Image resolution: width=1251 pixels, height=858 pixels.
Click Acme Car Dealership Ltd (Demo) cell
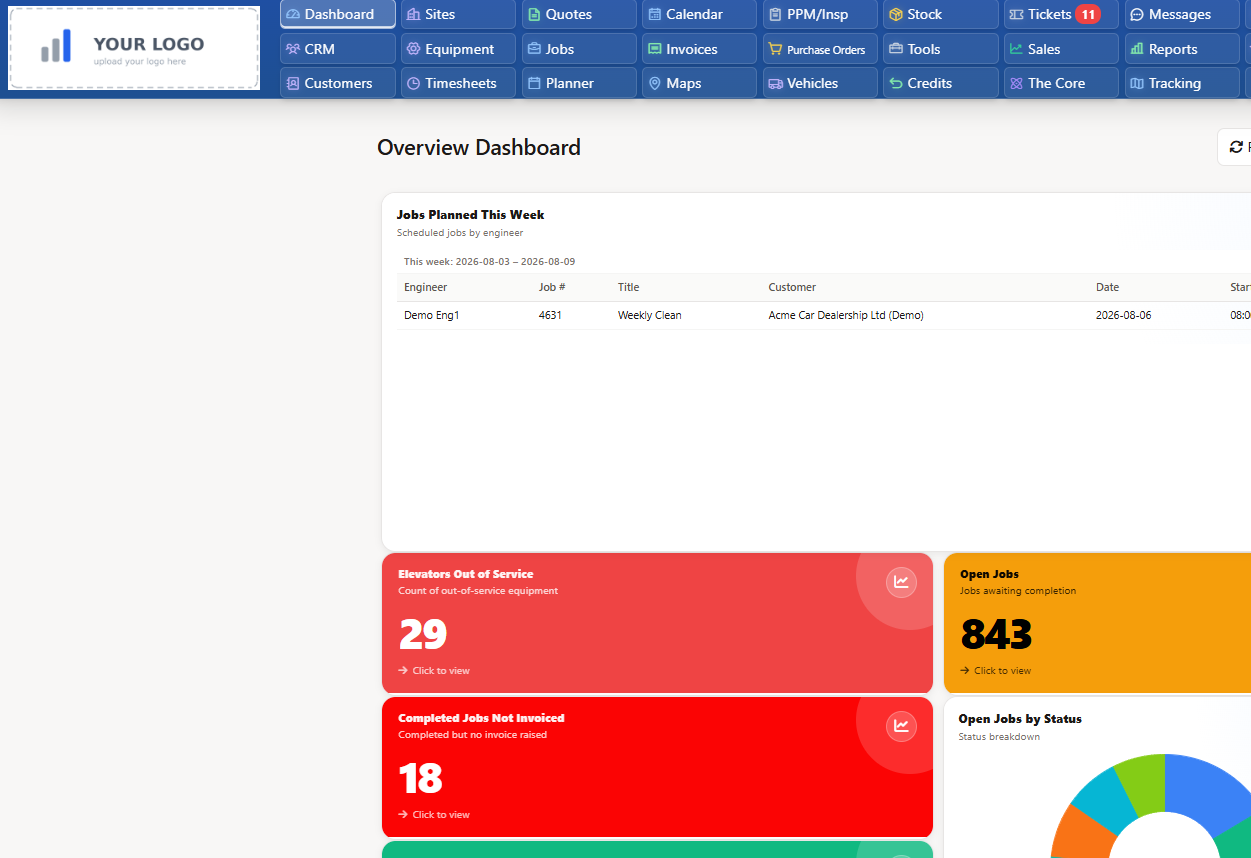[x=846, y=315]
